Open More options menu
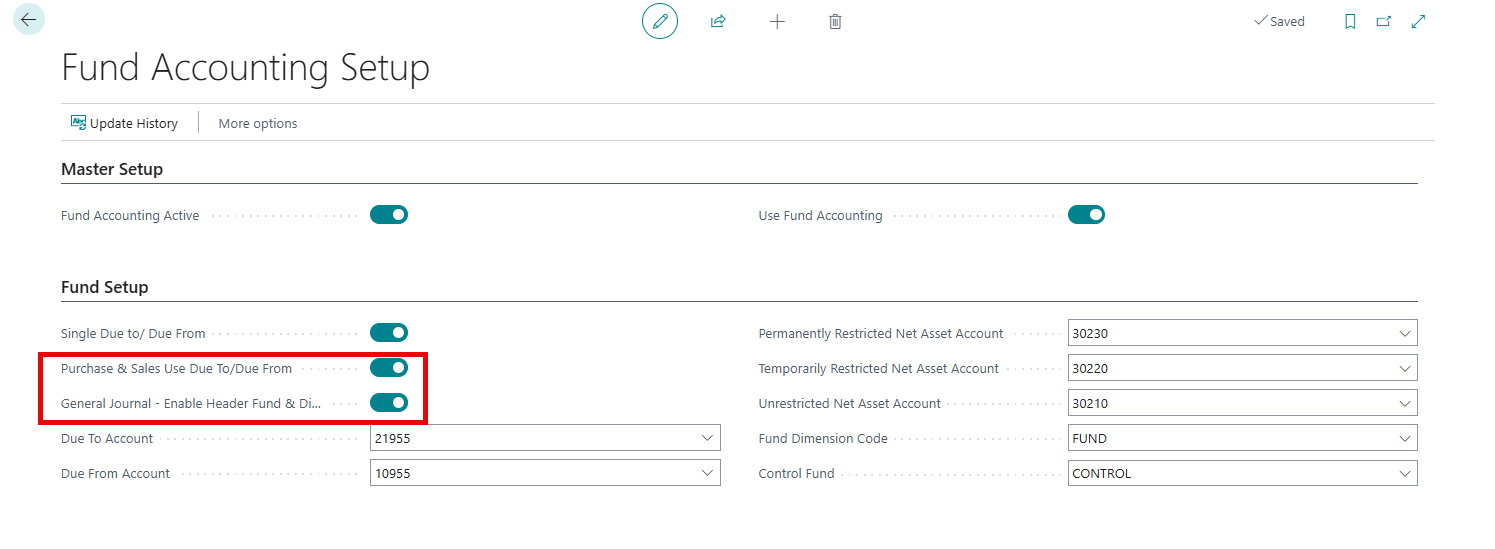This screenshot has width=1495, height=549. click(x=258, y=123)
